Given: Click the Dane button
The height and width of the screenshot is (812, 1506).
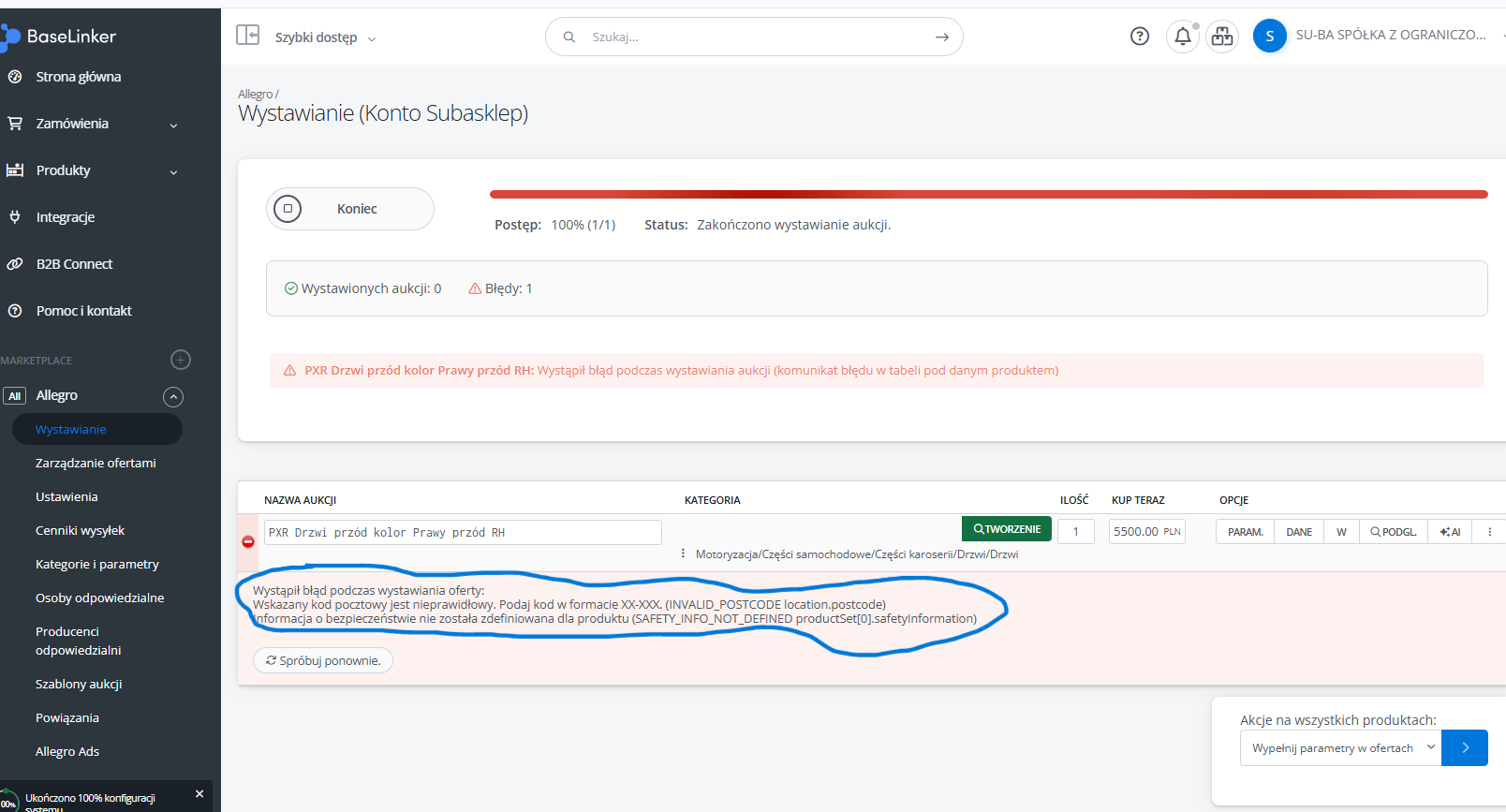Looking at the screenshot, I should (1299, 532).
